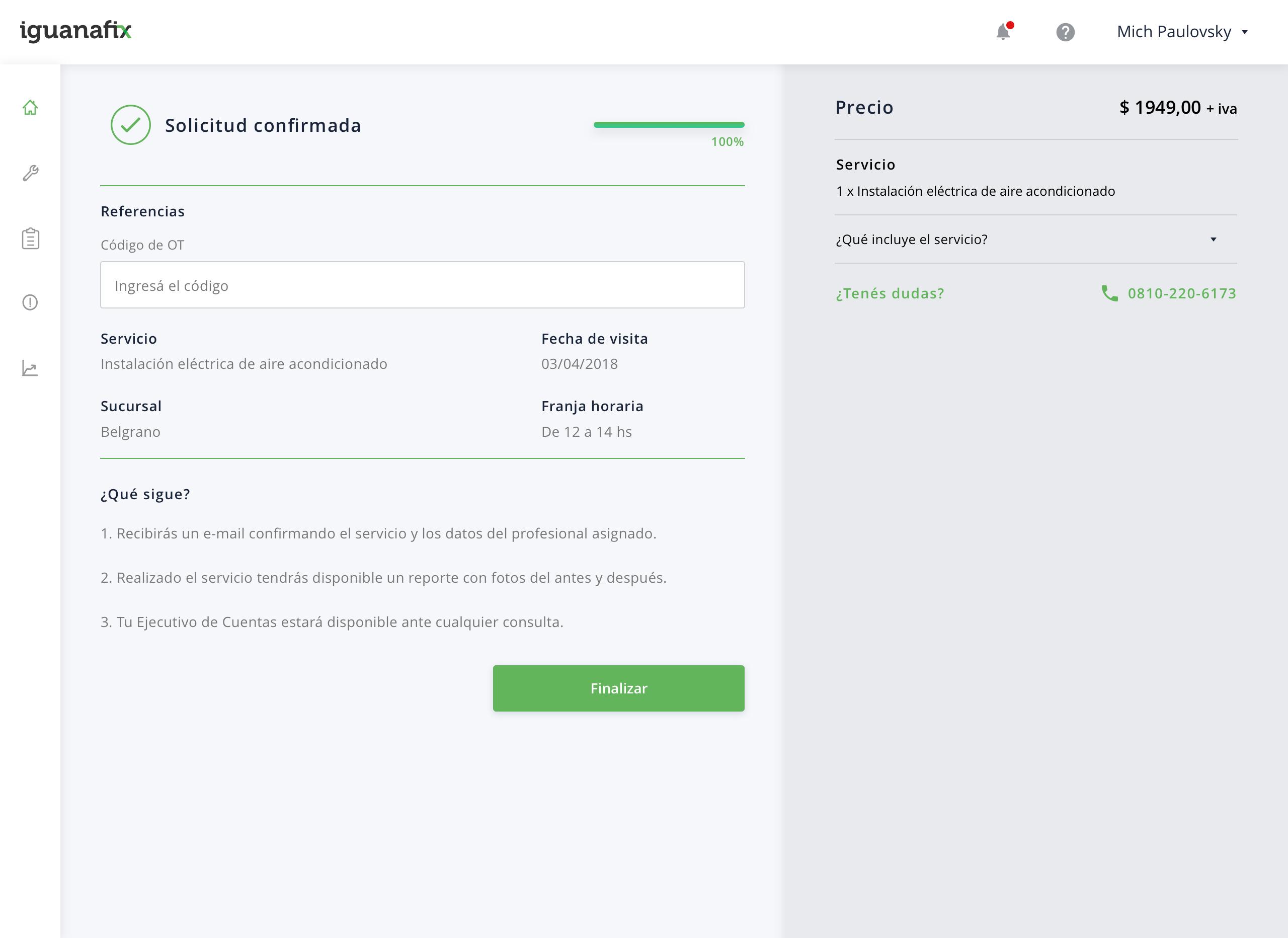Click the arrow next to user name
Screen dimensions: 1288x938
tap(1245, 32)
